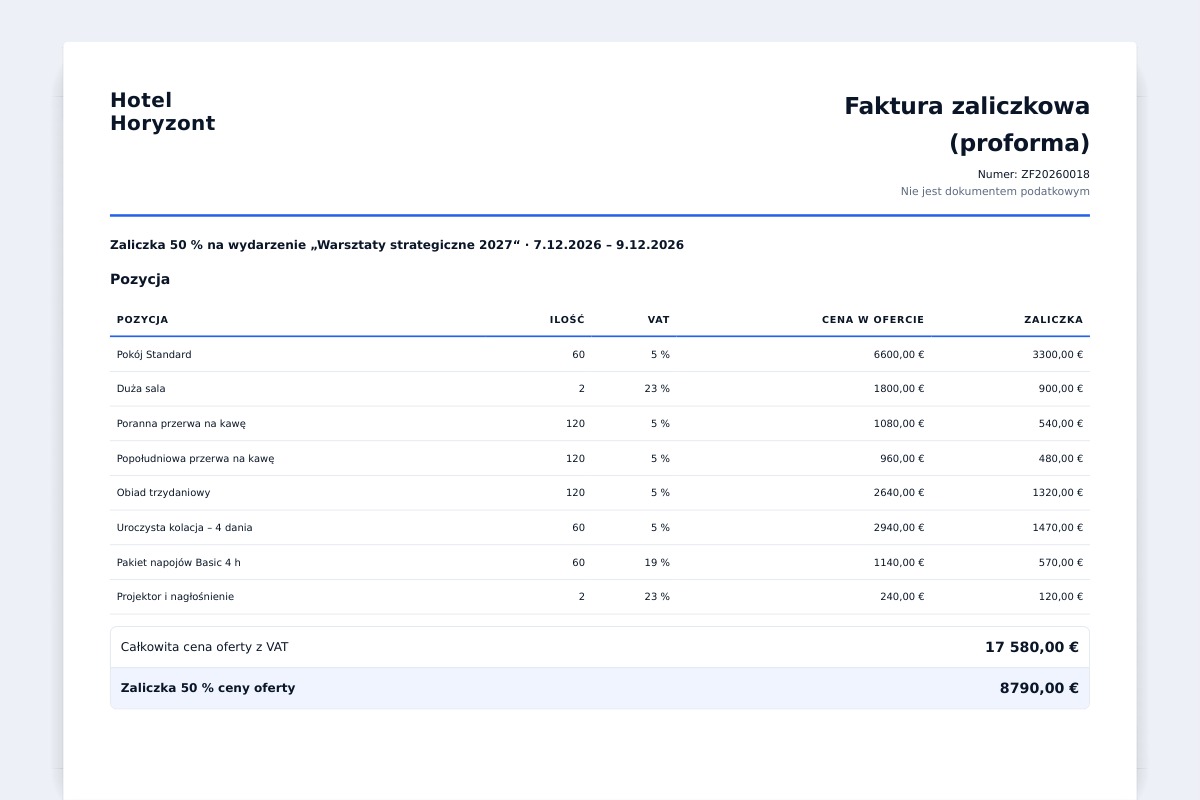
Task: Click VAT 5 % in Uroczysta kolacja row
Action: click(660, 528)
